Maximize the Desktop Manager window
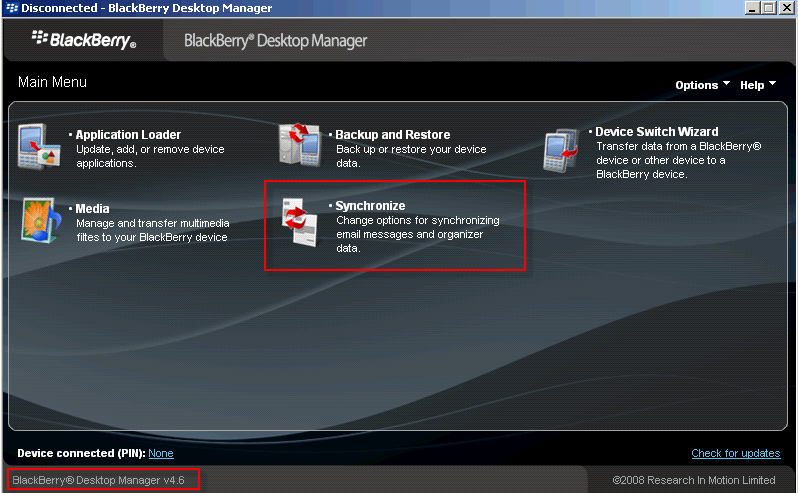The width and height of the screenshot is (798, 493). (x=768, y=8)
